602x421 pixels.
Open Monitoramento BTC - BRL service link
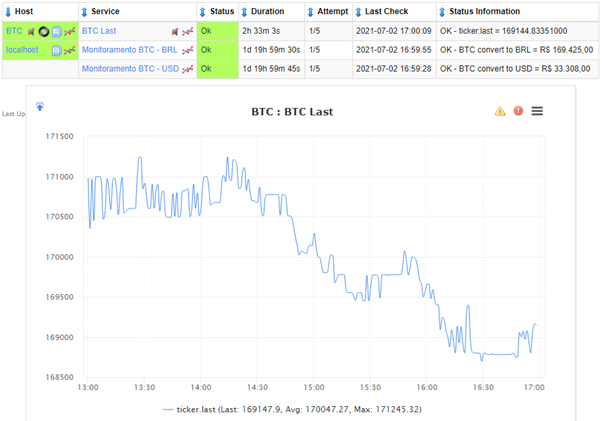130,50
